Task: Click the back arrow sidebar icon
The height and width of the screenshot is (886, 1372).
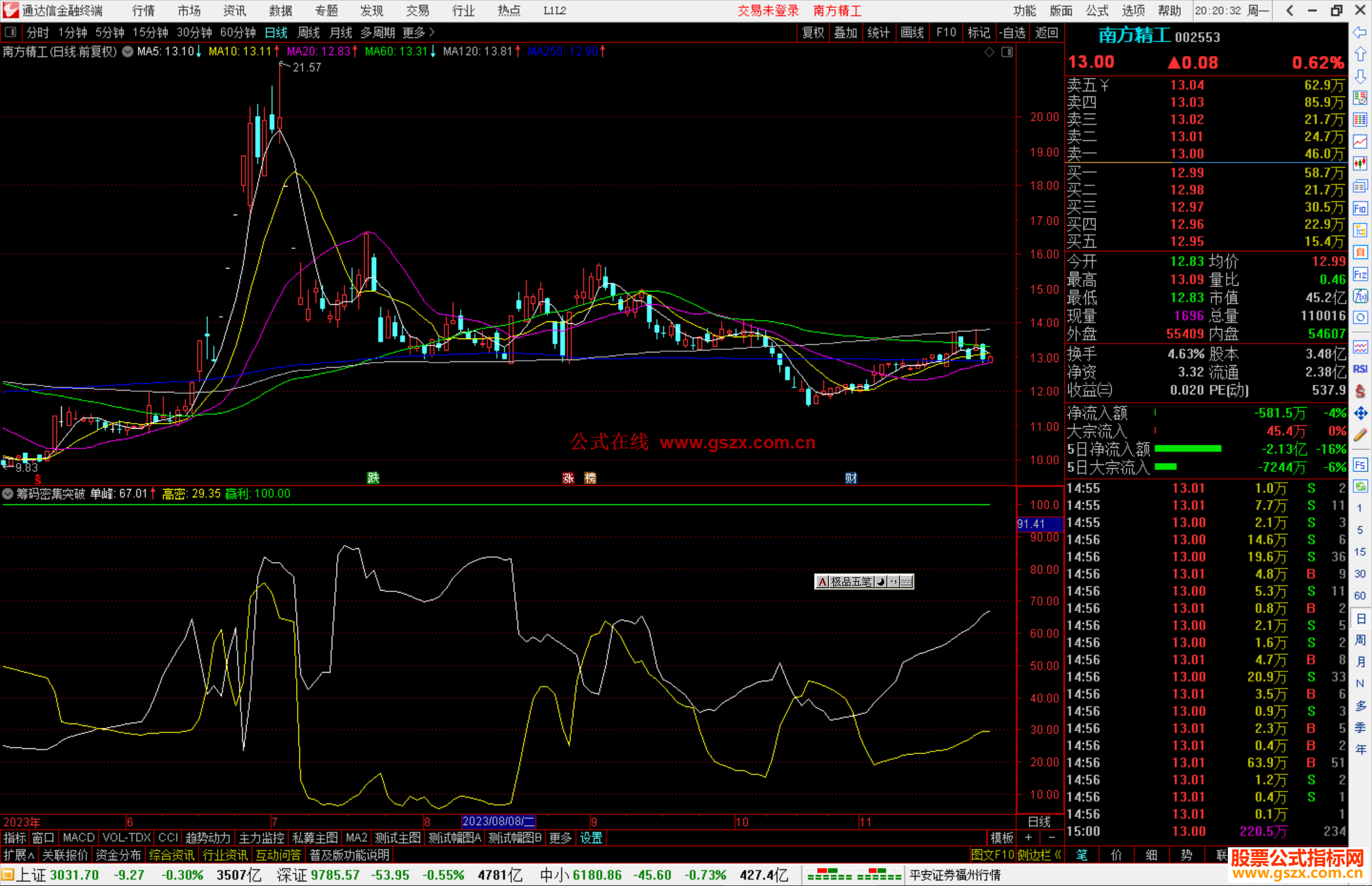Action: pyautogui.click(x=1360, y=32)
